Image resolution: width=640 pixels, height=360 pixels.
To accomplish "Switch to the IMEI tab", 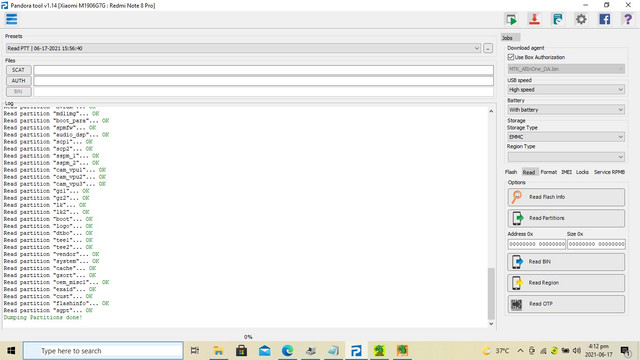I will [567, 172].
